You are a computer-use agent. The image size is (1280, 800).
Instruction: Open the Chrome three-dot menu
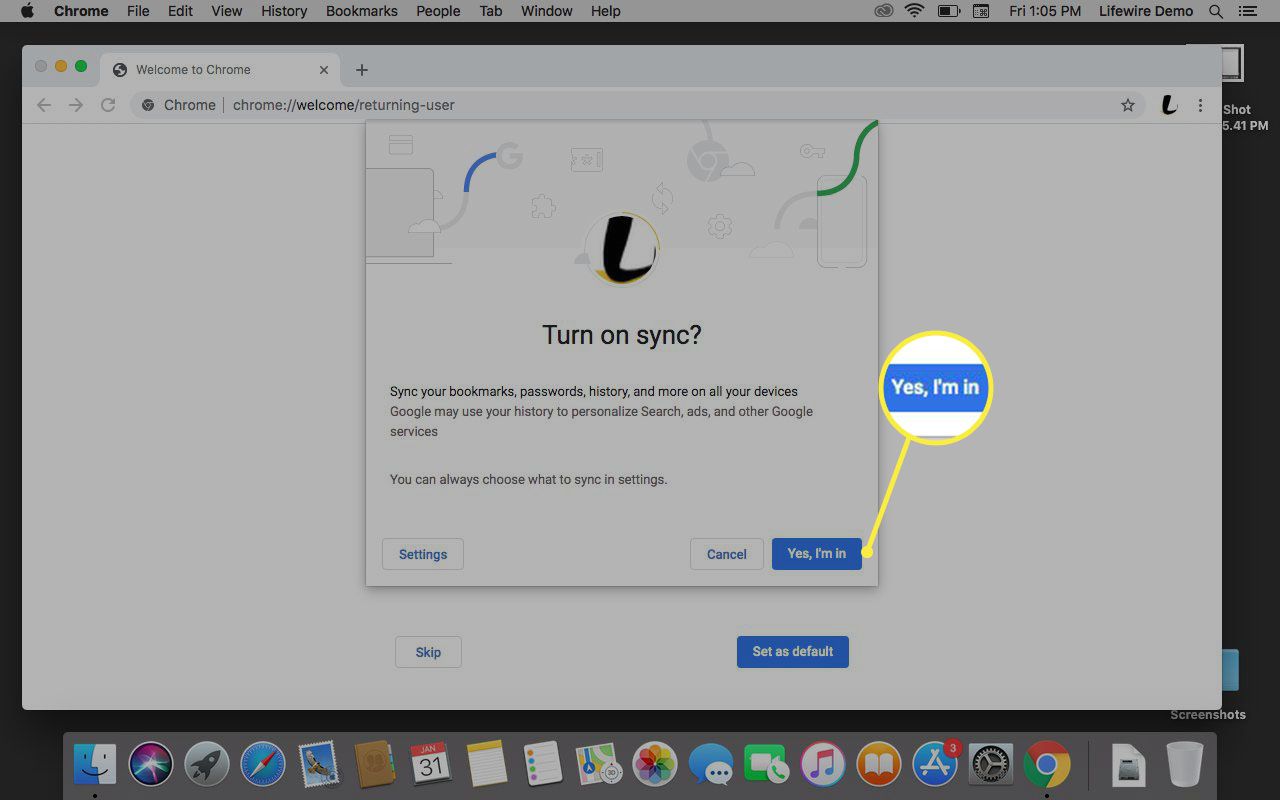point(1201,105)
